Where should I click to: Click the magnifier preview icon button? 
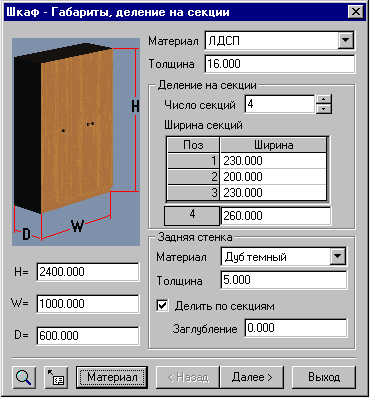point(24,377)
